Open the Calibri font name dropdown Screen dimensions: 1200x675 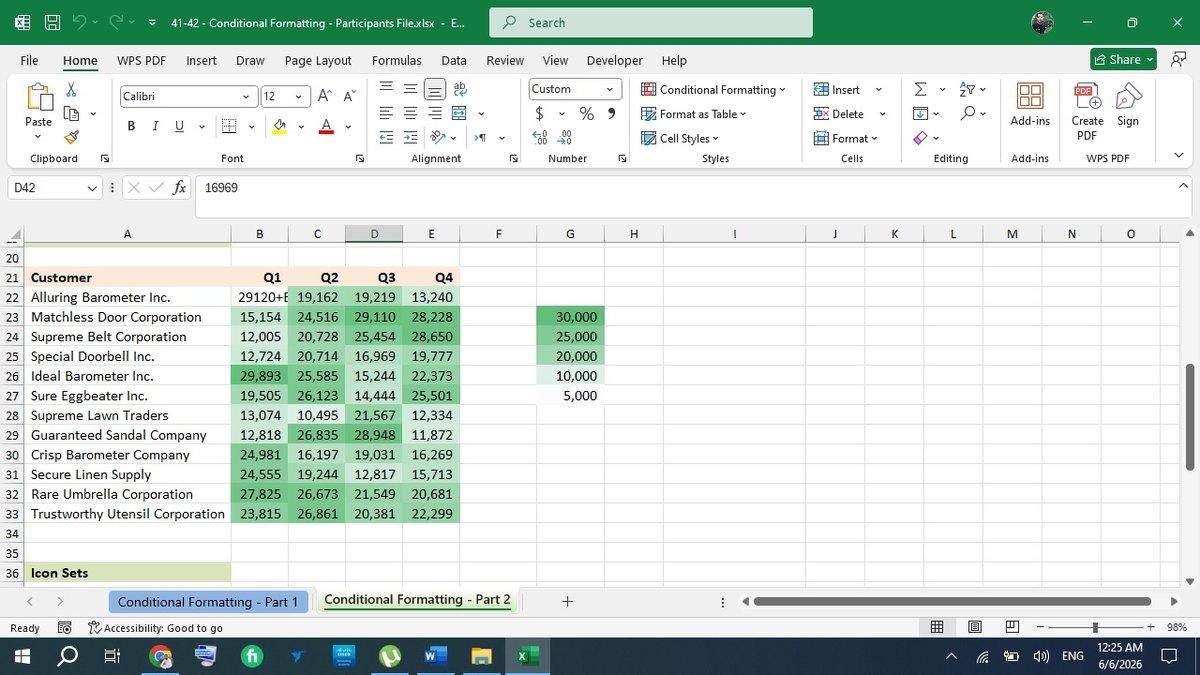click(188, 97)
